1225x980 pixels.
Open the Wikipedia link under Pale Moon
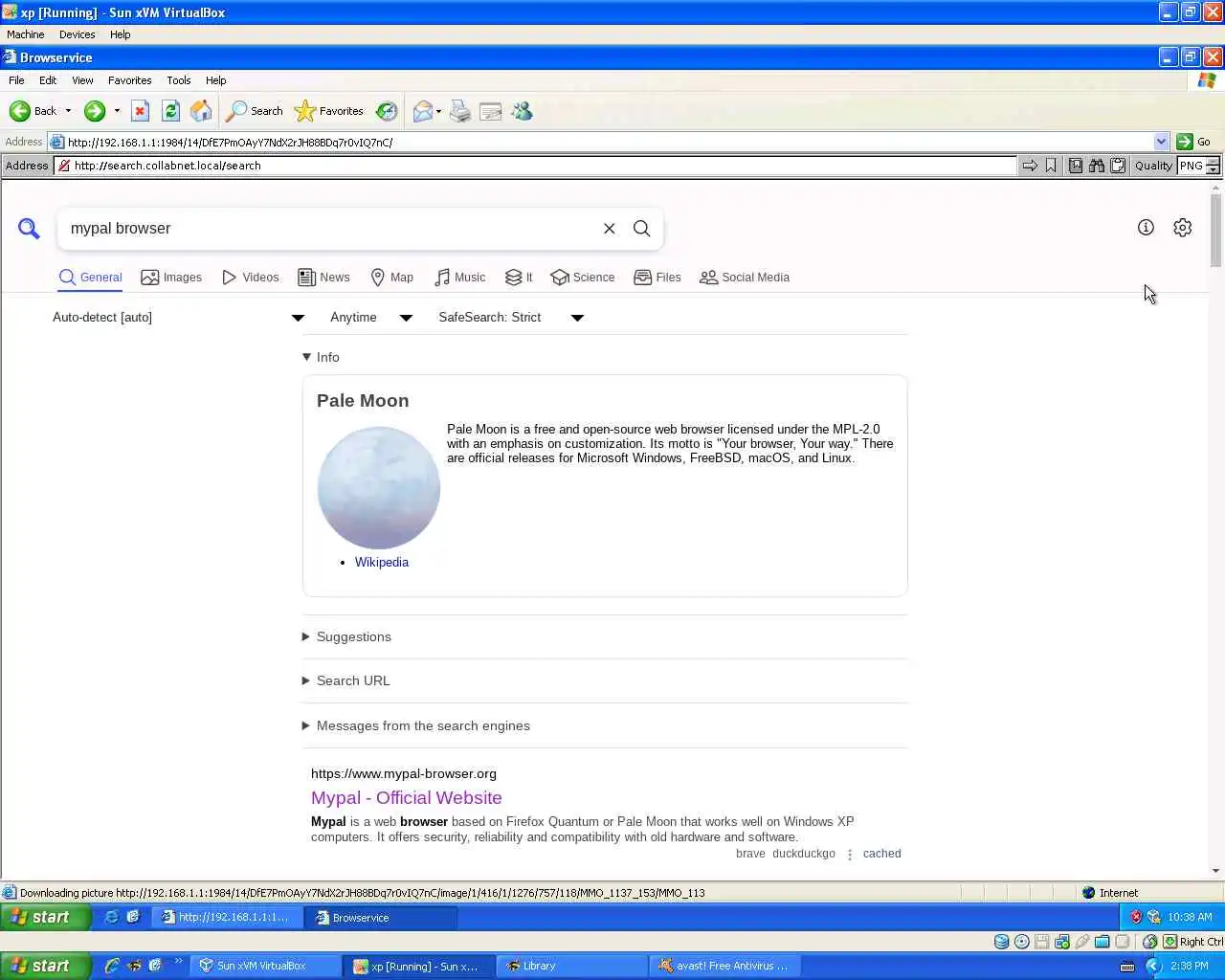click(382, 563)
